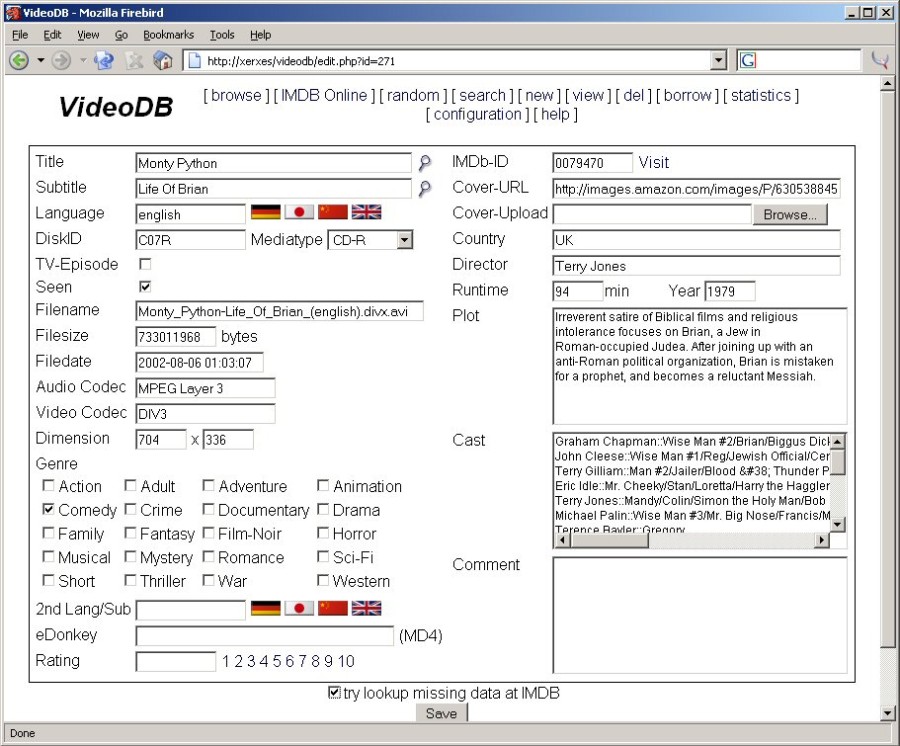
Task: Open the Help menu in menu bar
Action: (x=261, y=35)
